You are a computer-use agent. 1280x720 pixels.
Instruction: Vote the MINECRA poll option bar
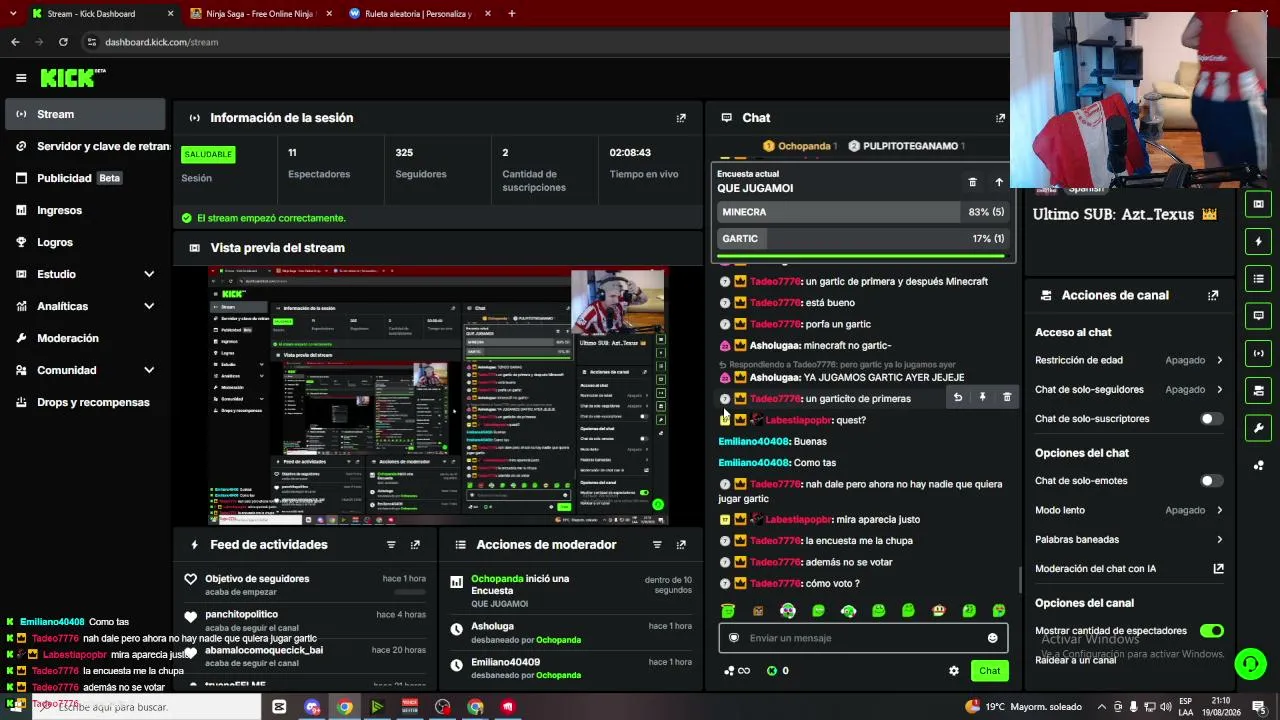pyautogui.click(x=863, y=212)
